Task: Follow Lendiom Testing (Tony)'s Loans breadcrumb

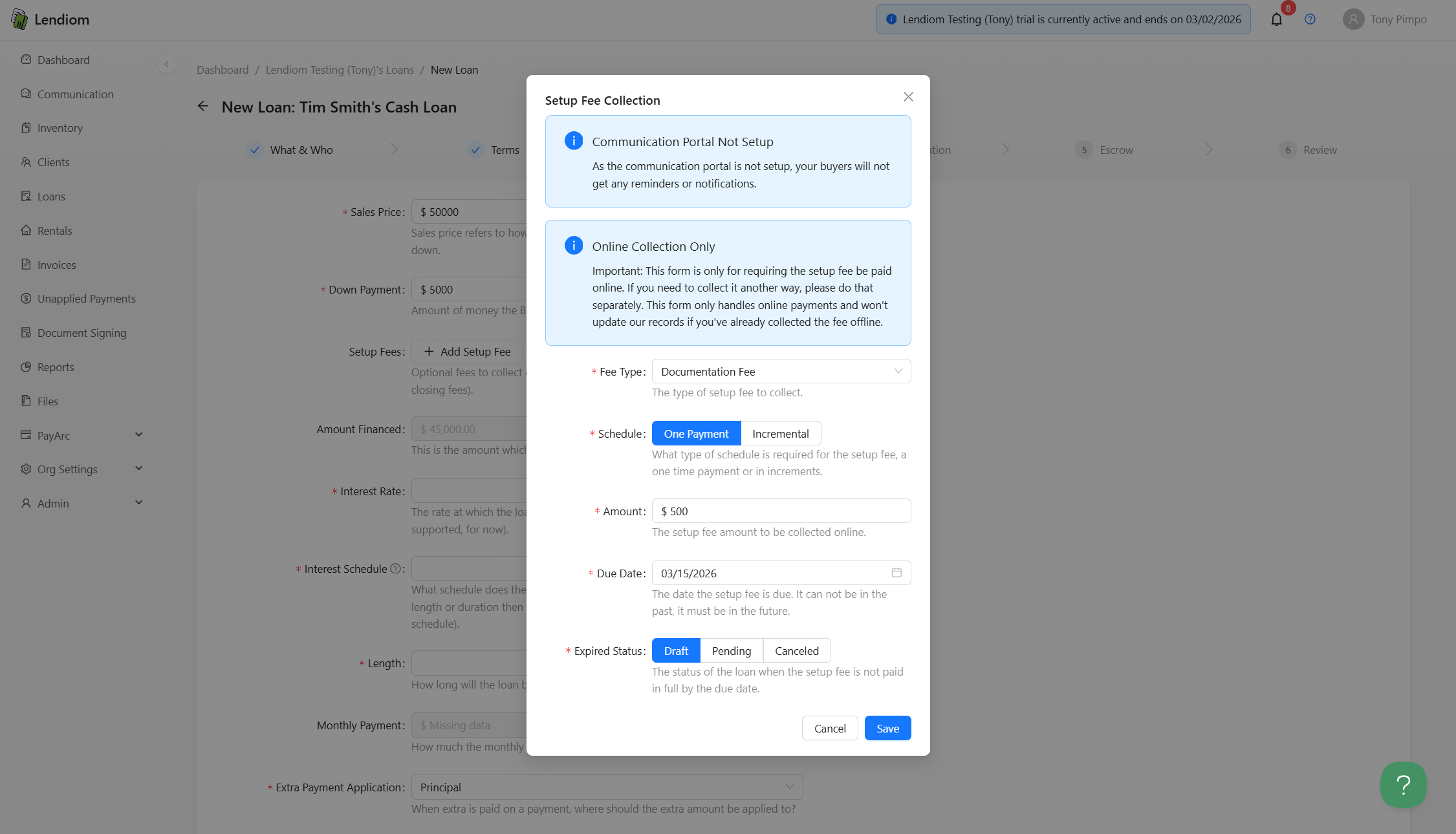Action: (x=340, y=70)
